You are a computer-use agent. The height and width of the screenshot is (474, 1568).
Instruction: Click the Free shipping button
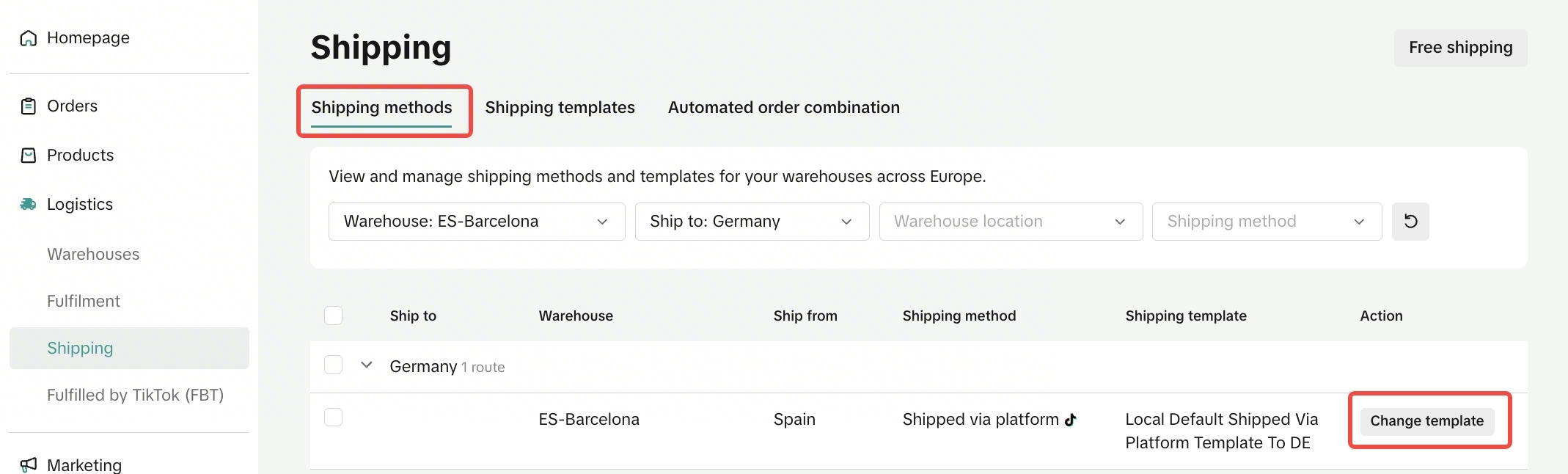click(x=1460, y=48)
